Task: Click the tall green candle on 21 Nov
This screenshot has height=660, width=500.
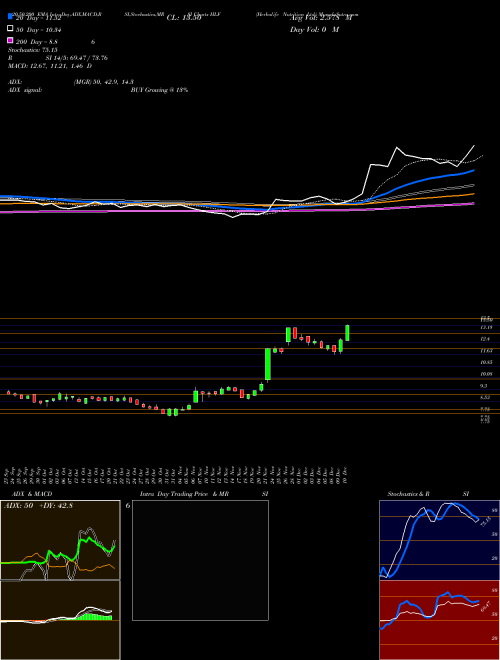Action: click(267, 364)
